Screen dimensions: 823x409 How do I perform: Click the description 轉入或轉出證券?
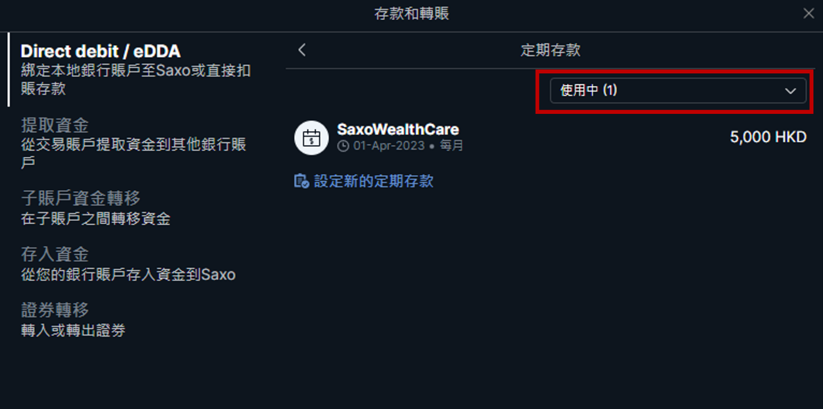click(73, 330)
